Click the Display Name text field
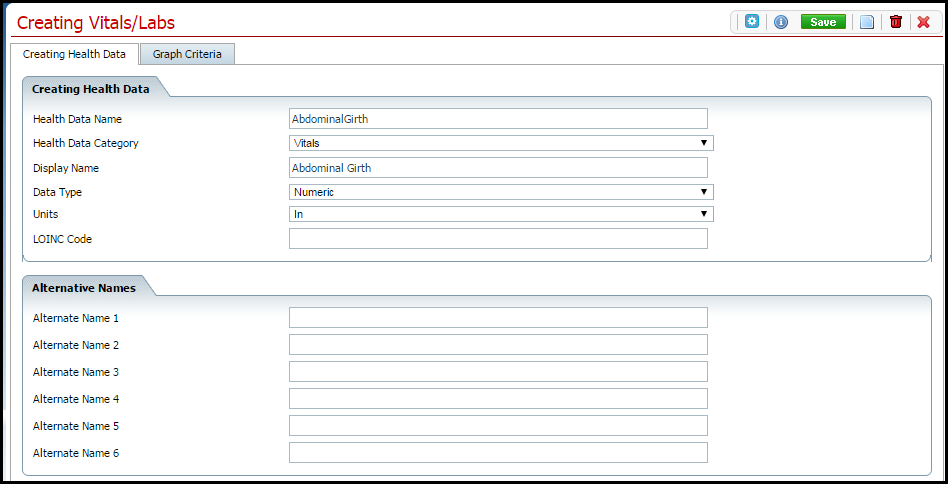The width and height of the screenshot is (948, 484). tap(497, 168)
